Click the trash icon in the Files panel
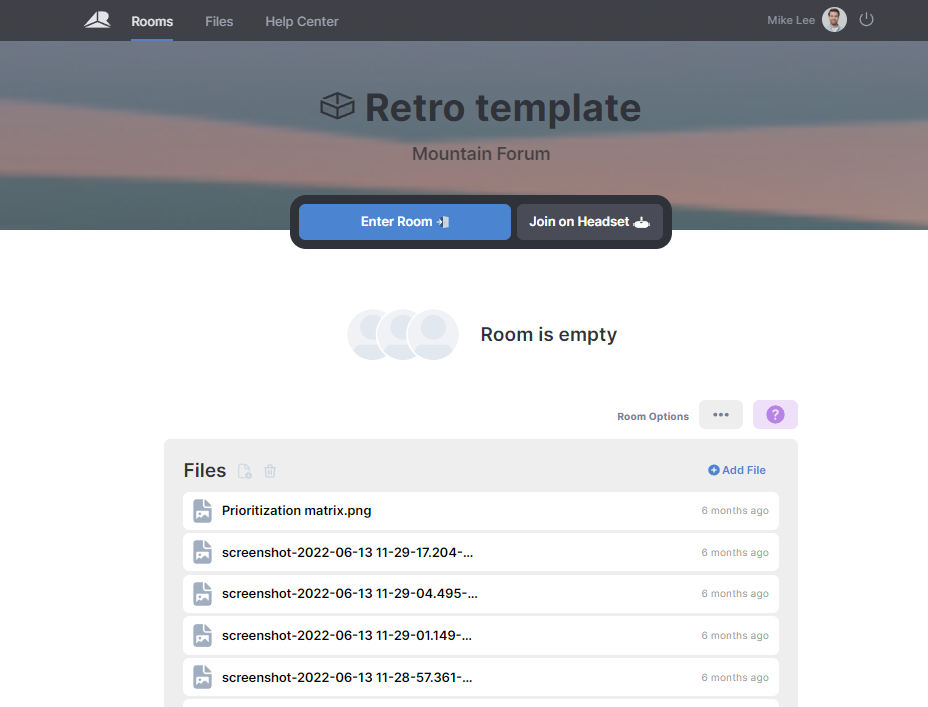Viewport: 928px width, 707px height. [x=270, y=470]
